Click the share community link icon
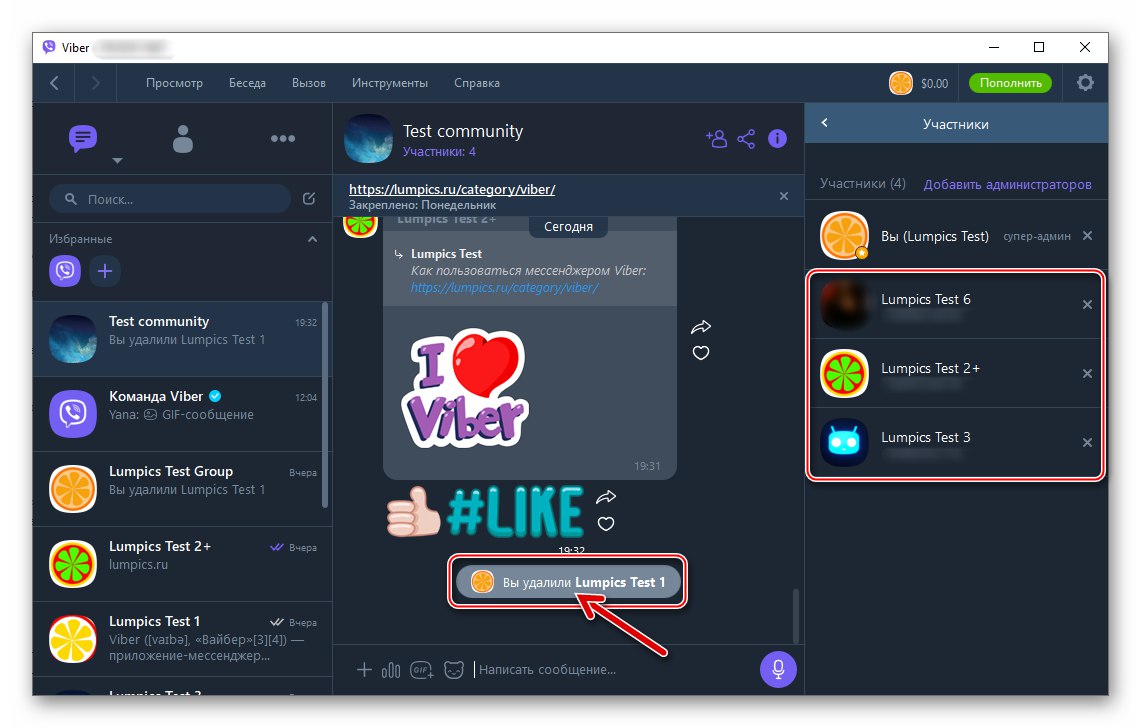Viewport: 1141px width, 728px height. click(x=746, y=138)
